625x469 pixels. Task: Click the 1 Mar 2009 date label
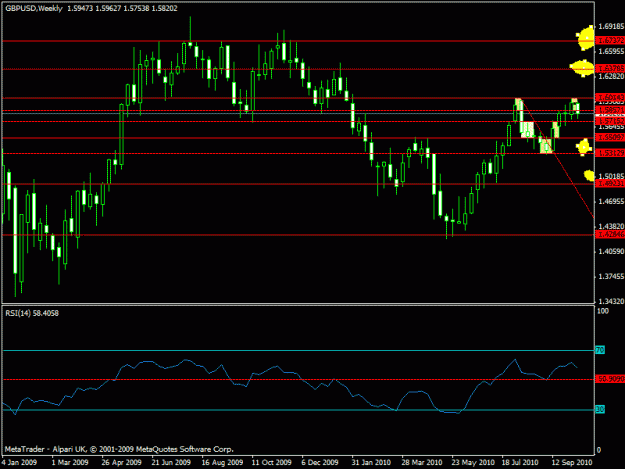[x=70, y=463]
